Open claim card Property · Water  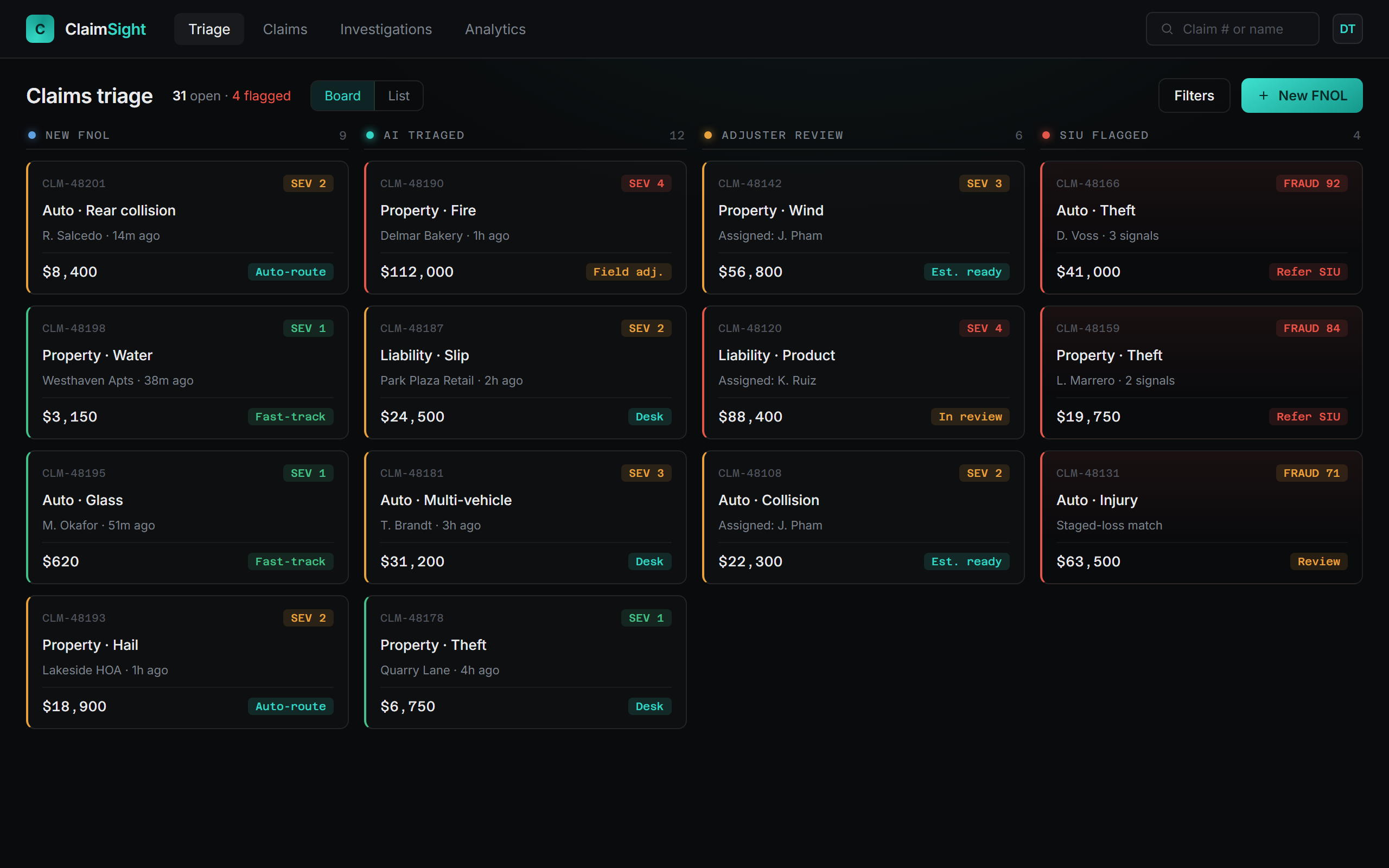pyautogui.click(x=187, y=373)
